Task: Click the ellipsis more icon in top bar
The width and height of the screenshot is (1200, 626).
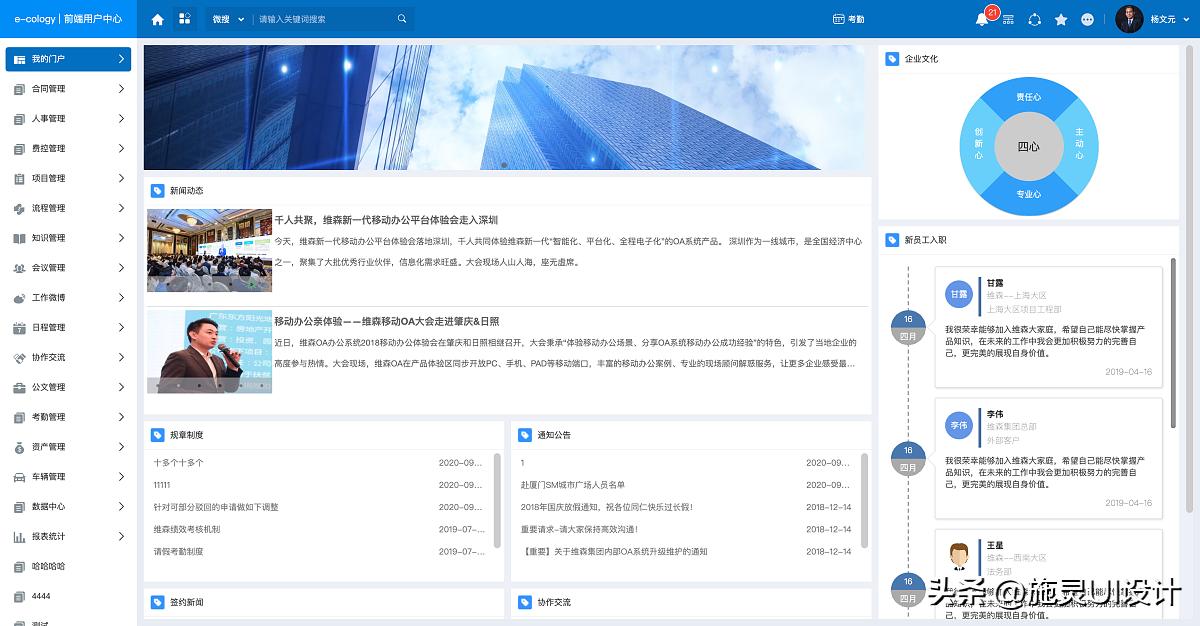Action: point(1087,19)
